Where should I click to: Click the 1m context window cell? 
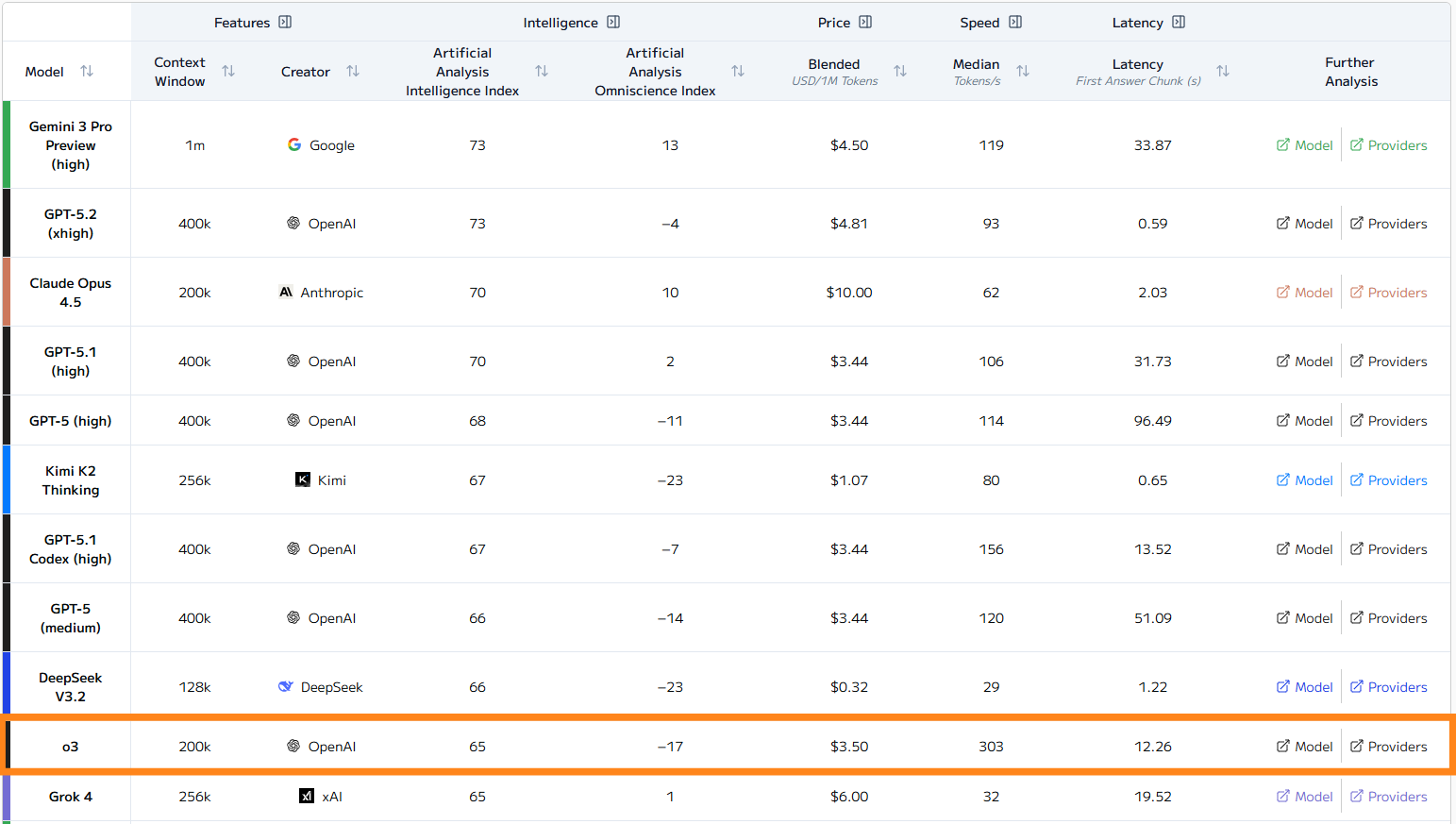click(195, 145)
